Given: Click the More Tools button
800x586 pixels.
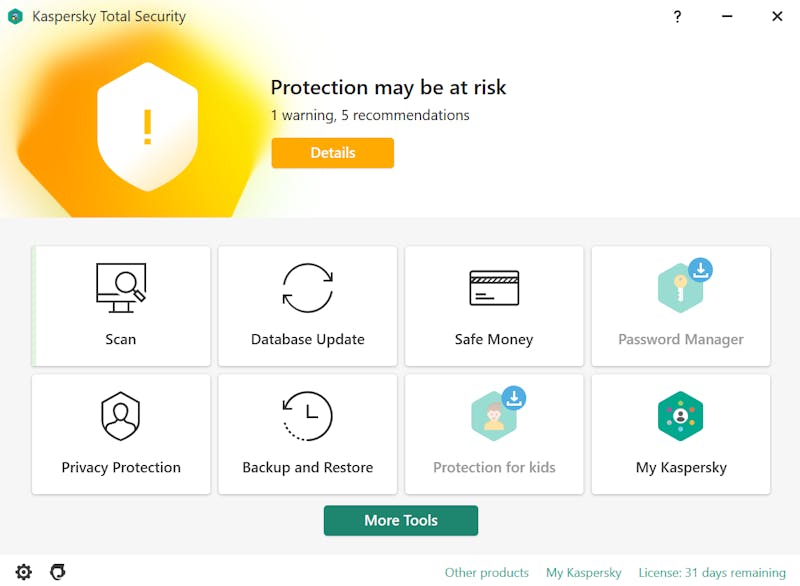Looking at the screenshot, I should click(x=401, y=520).
